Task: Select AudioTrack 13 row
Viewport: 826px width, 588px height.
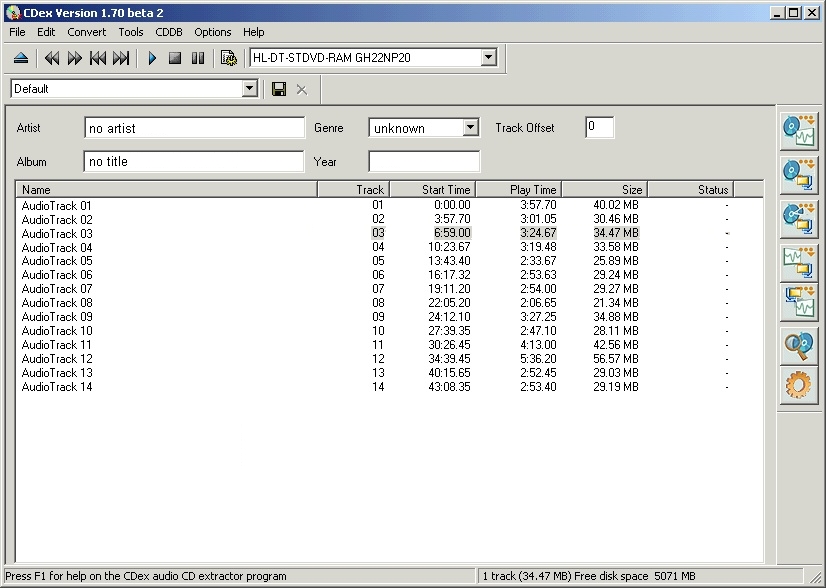Action: tap(389, 373)
